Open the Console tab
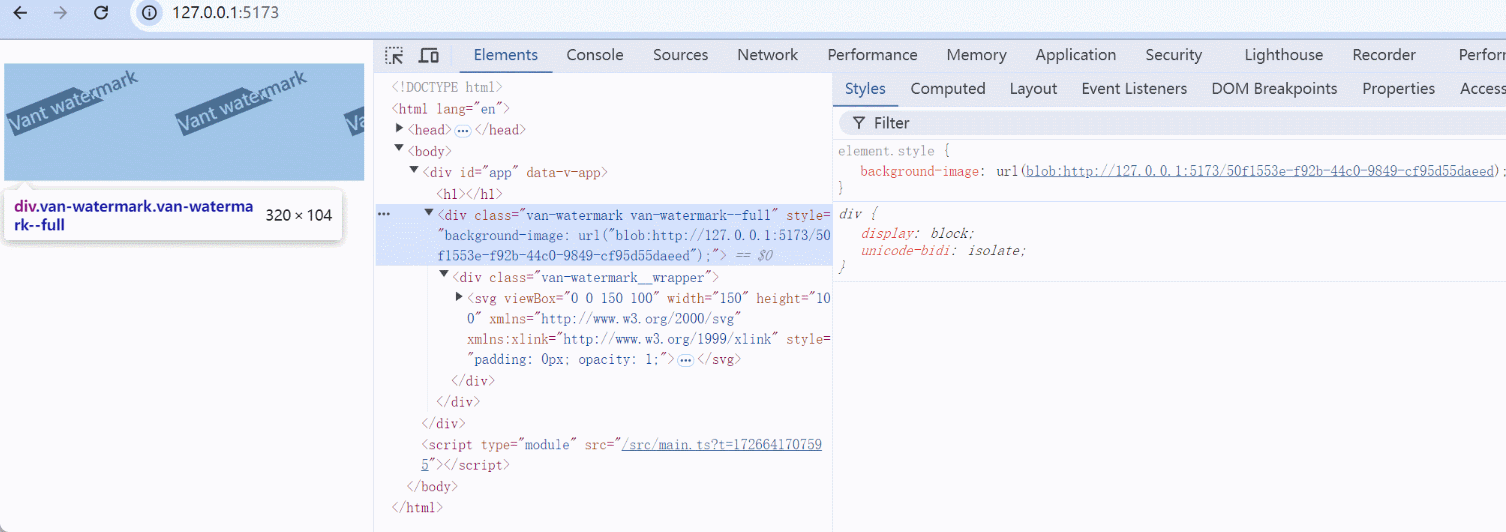This screenshot has height=532, width=1506. pos(595,55)
